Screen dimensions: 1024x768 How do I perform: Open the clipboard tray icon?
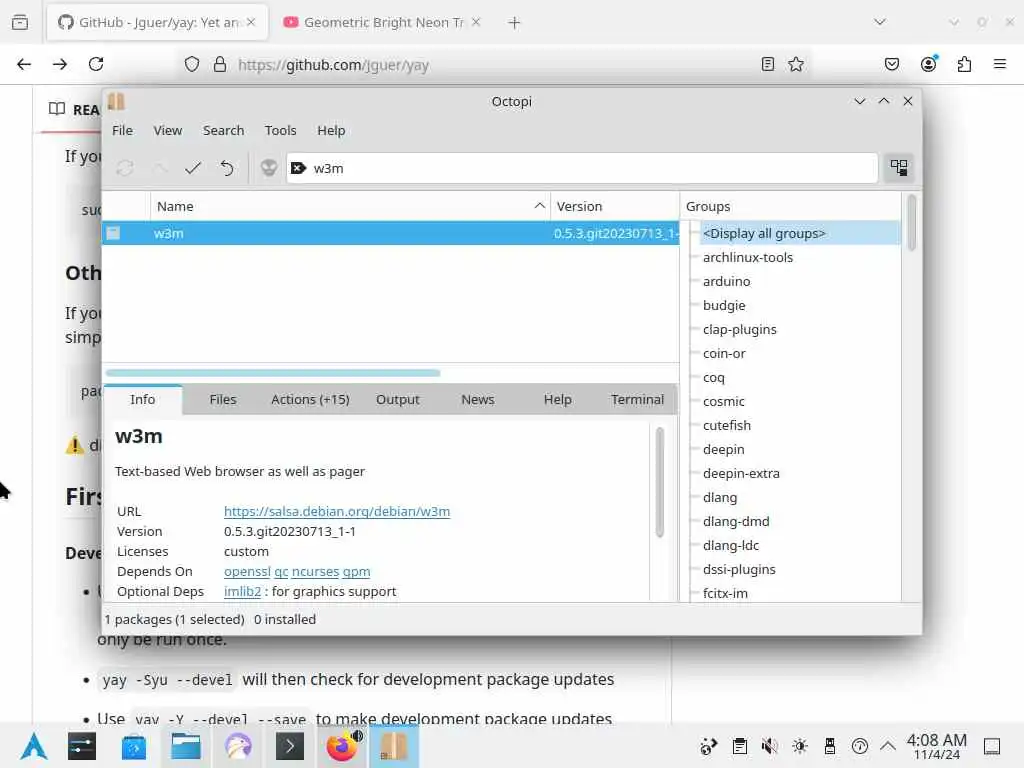(739, 746)
